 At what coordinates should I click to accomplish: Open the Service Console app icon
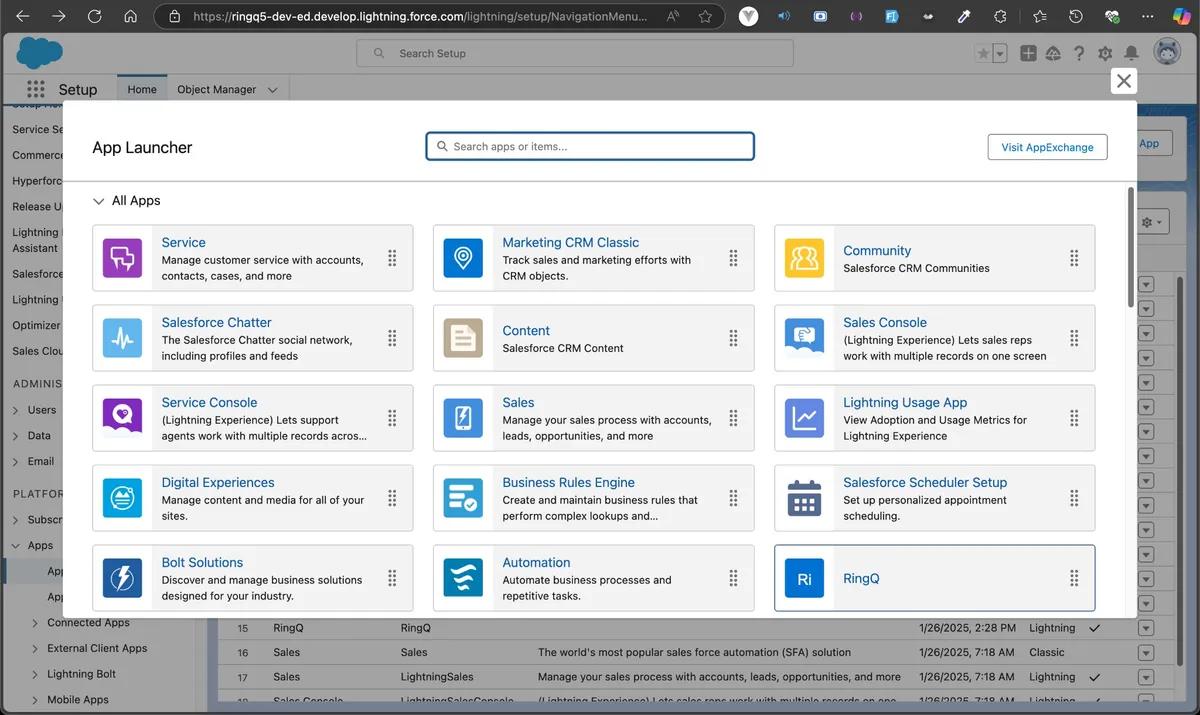pyautogui.click(x=123, y=418)
